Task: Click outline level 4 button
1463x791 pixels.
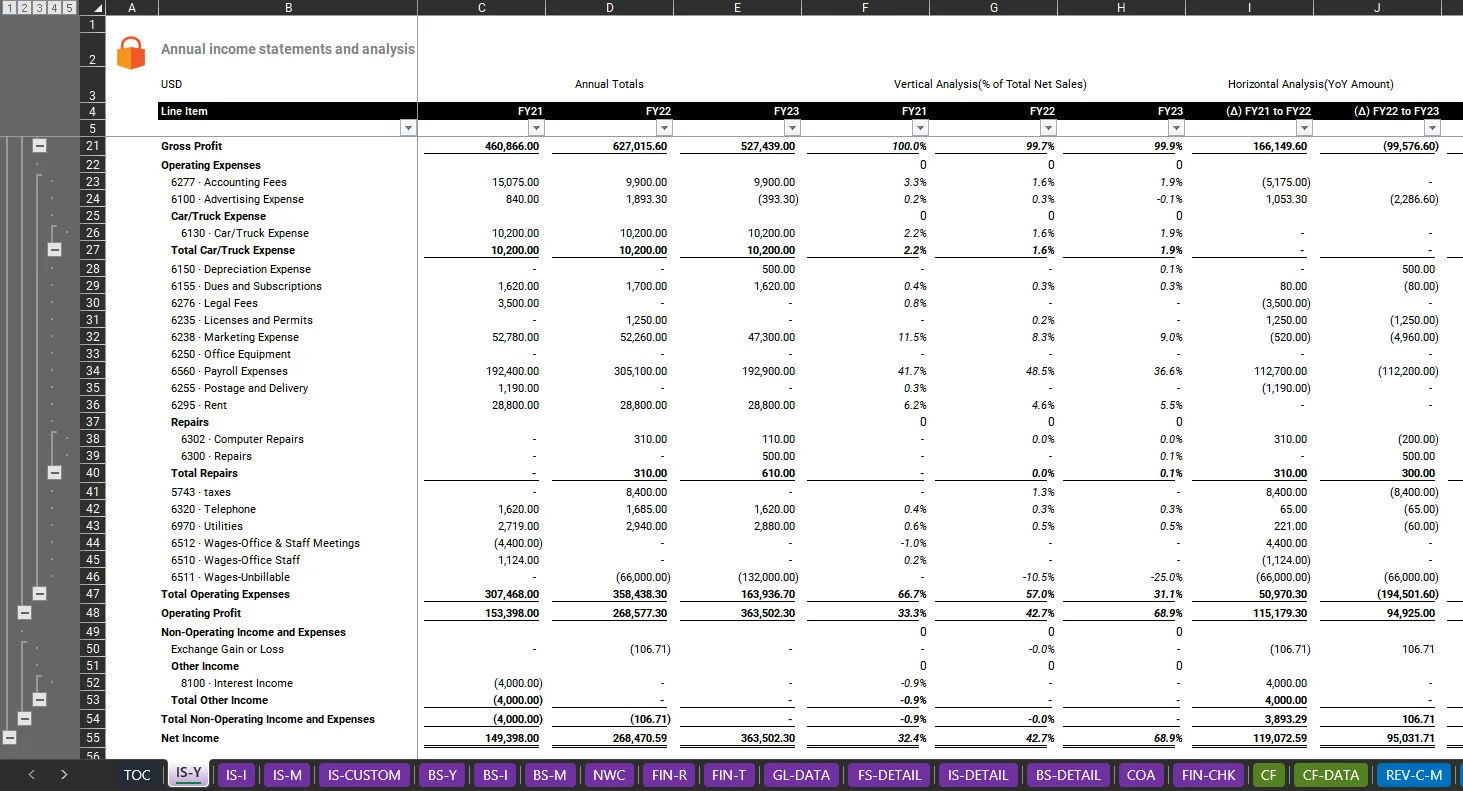Action: pyautogui.click(x=54, y=7)
